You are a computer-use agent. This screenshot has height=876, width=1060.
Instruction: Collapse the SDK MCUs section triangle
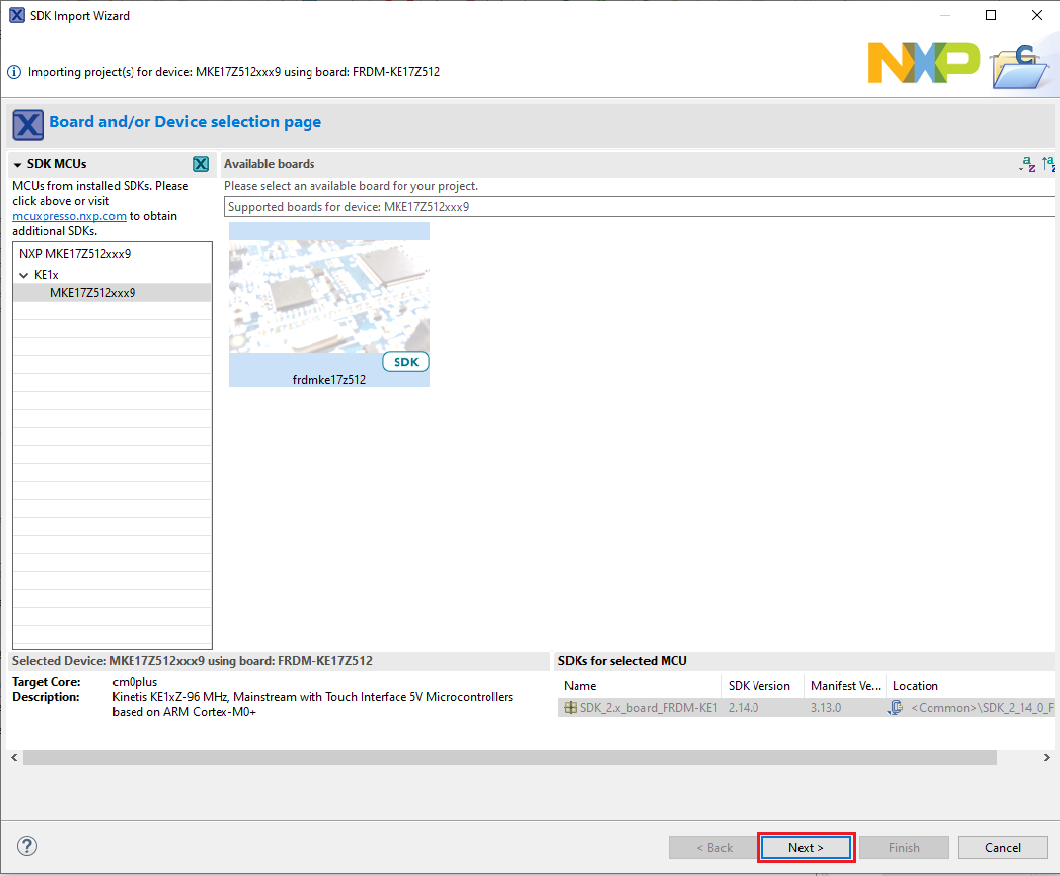tap(18, 164)
